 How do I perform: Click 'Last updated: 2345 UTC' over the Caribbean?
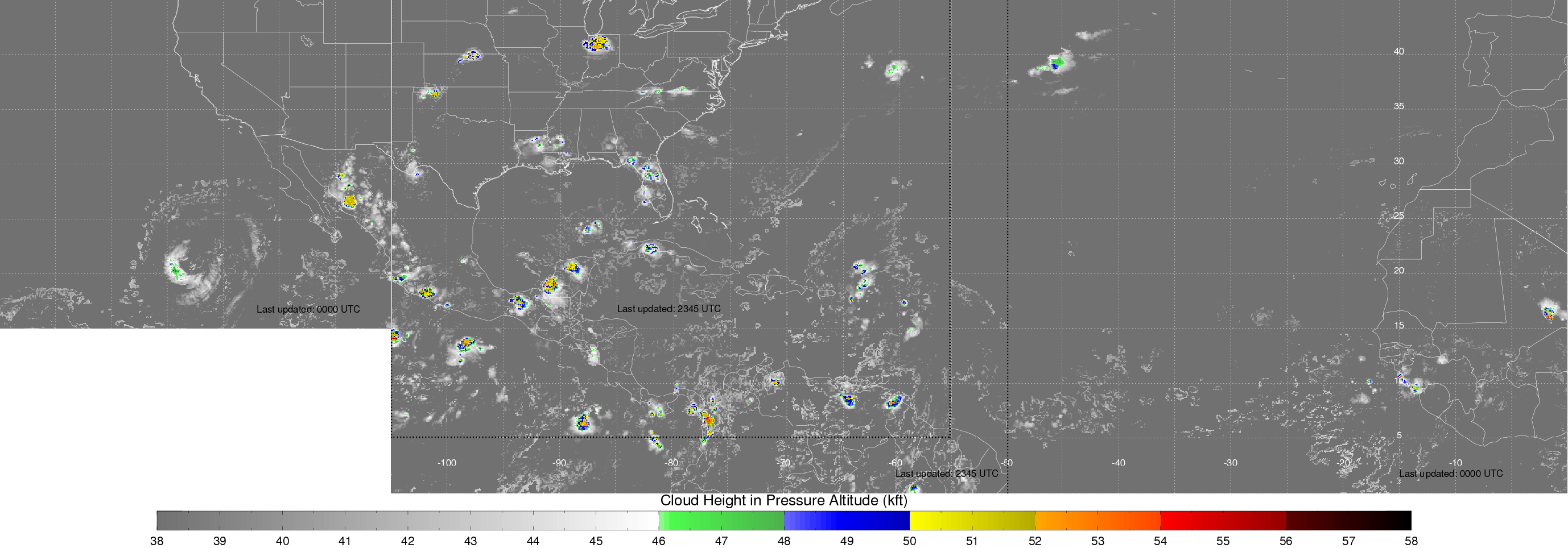click(669, 309)
